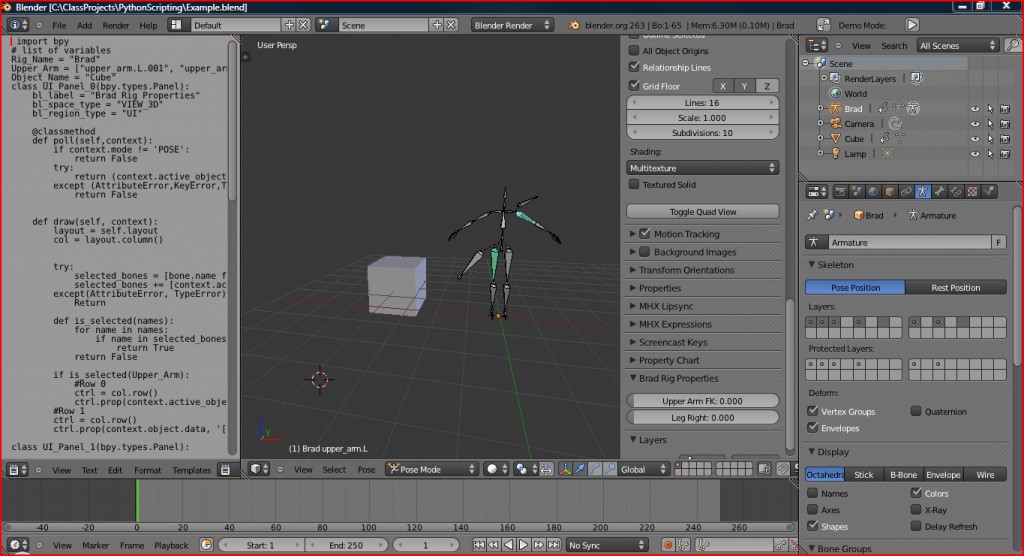The width and height of the screenshot is (1024, 556).
Task: Open the Render properties tab camera icon
Action: 840,192
